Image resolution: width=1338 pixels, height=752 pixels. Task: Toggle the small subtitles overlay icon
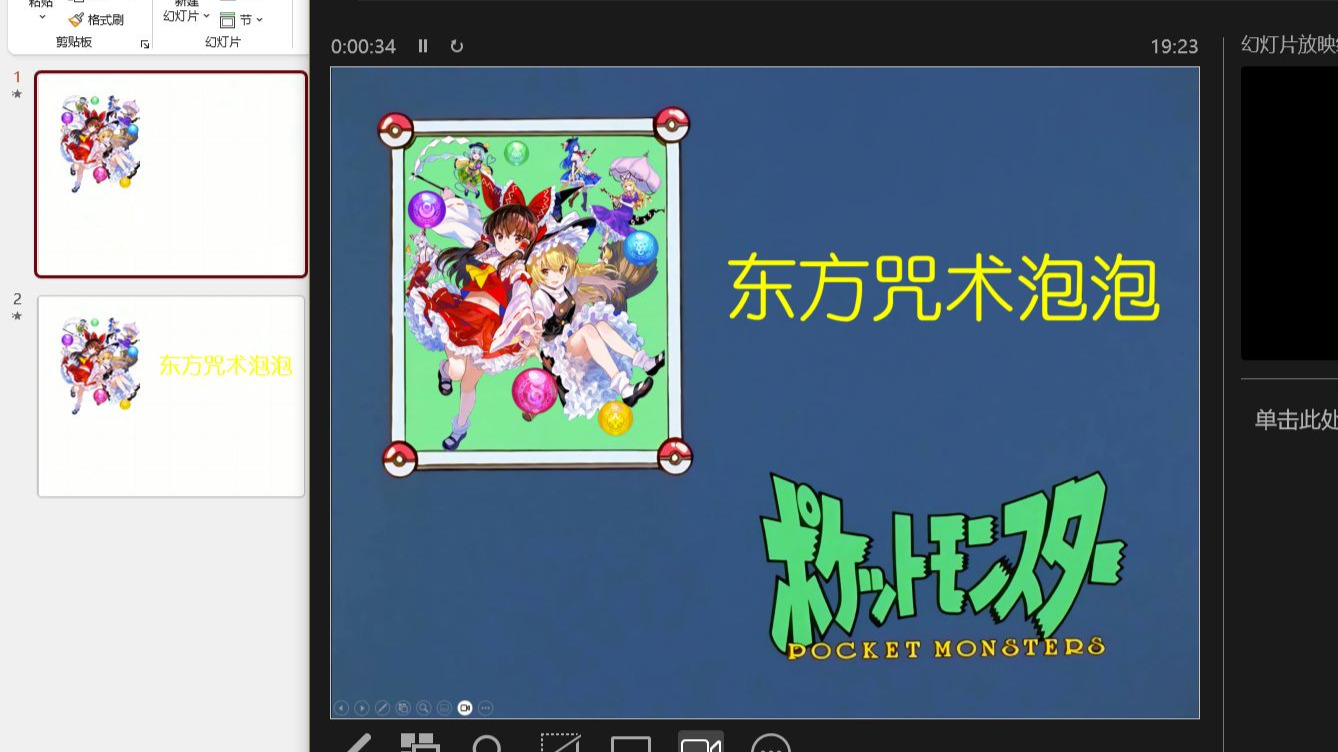pyautogui.click(x=444, y=708)
